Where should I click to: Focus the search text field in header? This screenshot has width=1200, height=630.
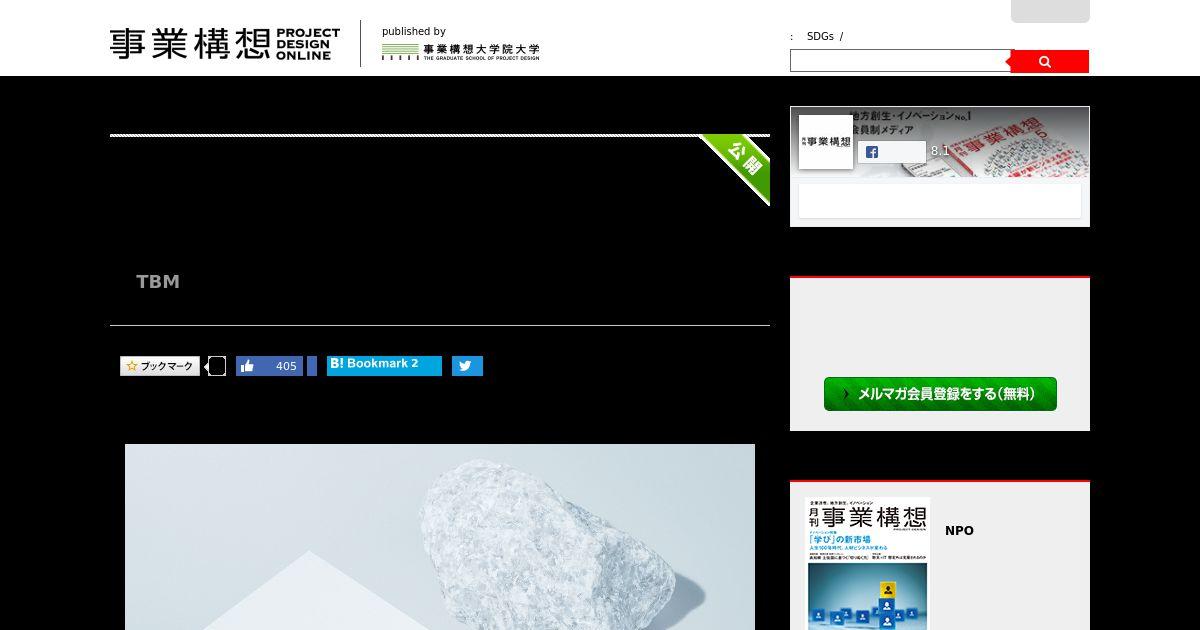point(900,61)
